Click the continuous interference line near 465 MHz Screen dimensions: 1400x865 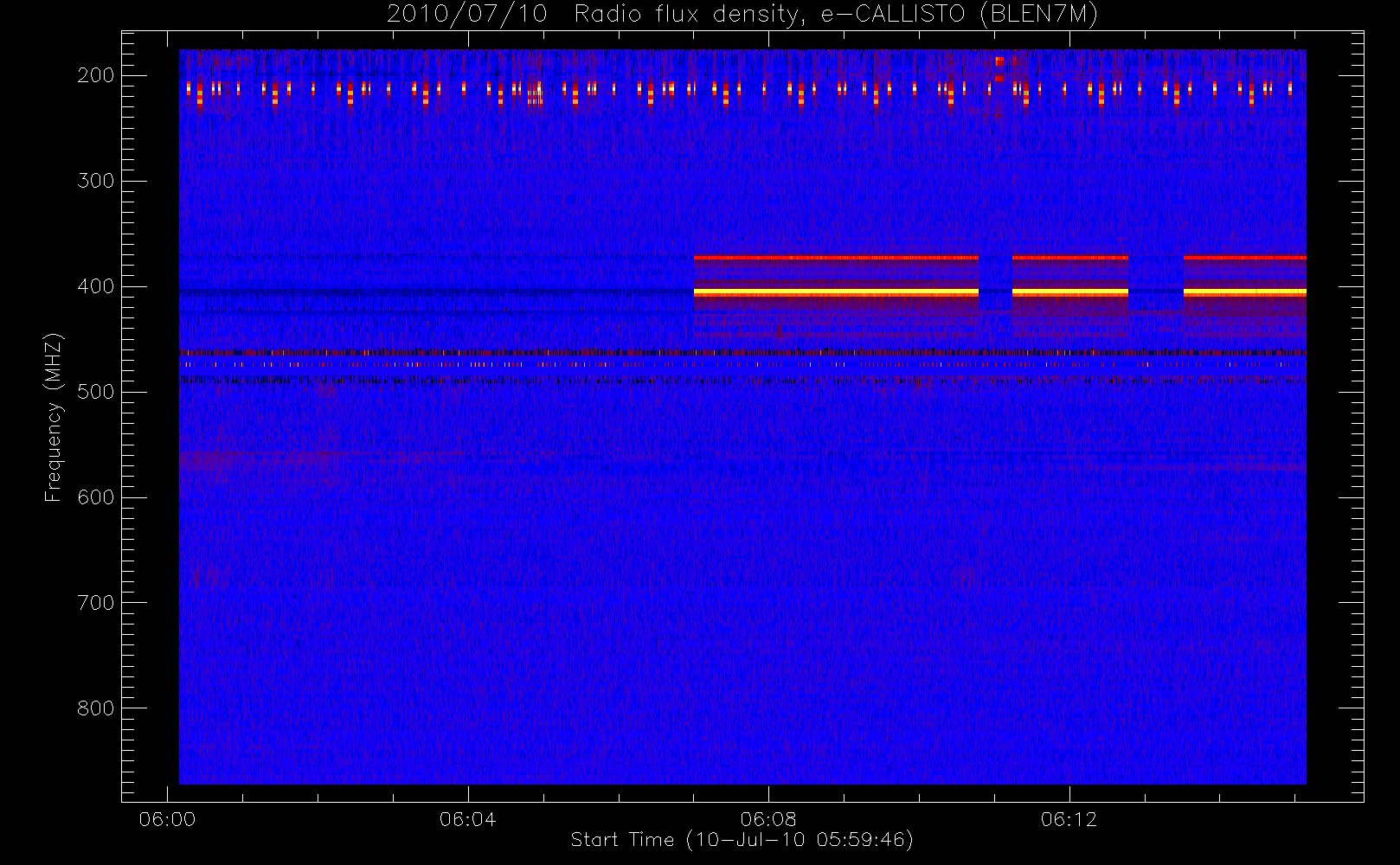[x=742, y=353]
